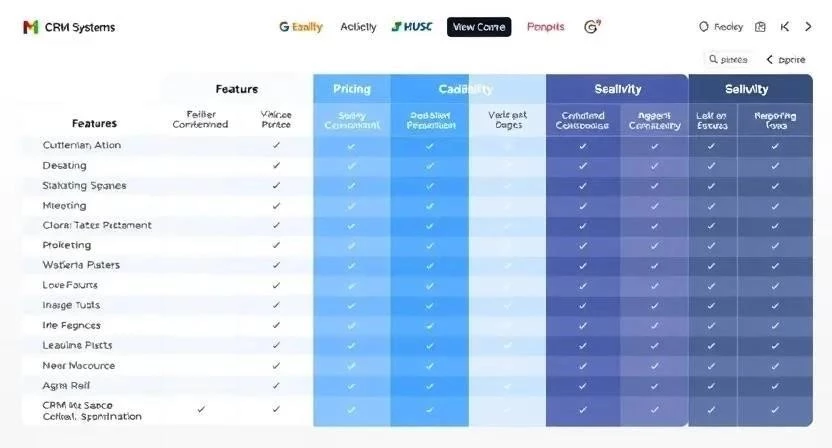
Task: Click the clipboard icon in top-right toolbar
Action: [760, 27]
